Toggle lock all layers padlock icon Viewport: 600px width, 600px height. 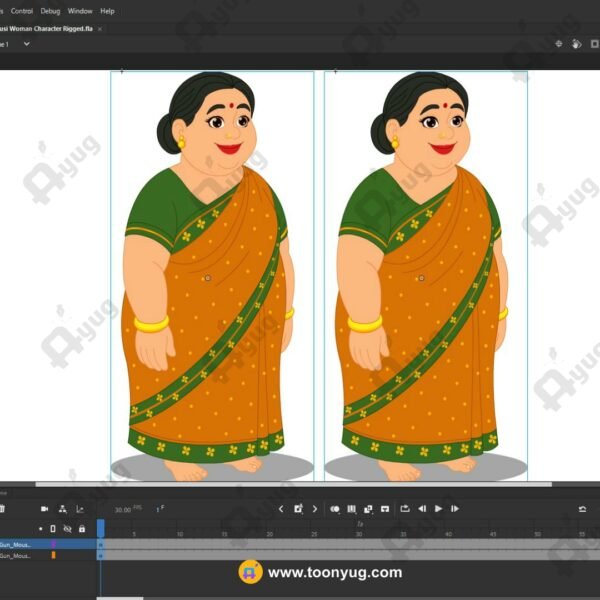pos(82,529)
